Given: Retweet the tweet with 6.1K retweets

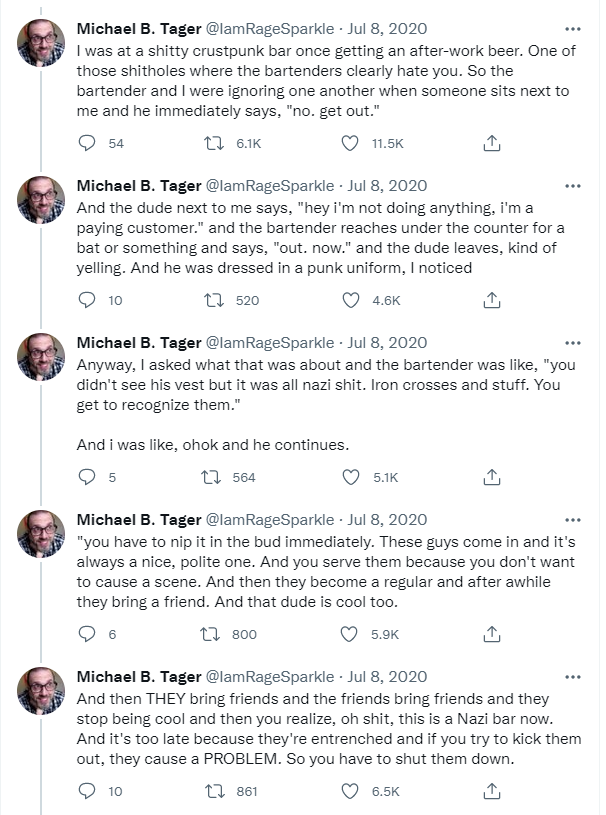Looking at the screenshot, I should [211, 144].
